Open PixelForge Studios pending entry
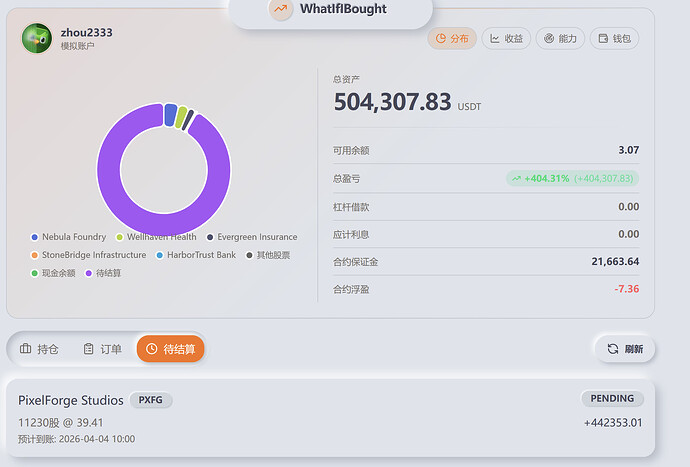 pyautogui.click(x=330, y=418)
